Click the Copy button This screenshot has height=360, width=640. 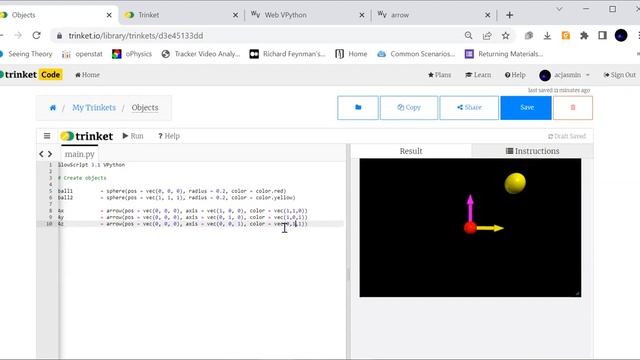409,108
